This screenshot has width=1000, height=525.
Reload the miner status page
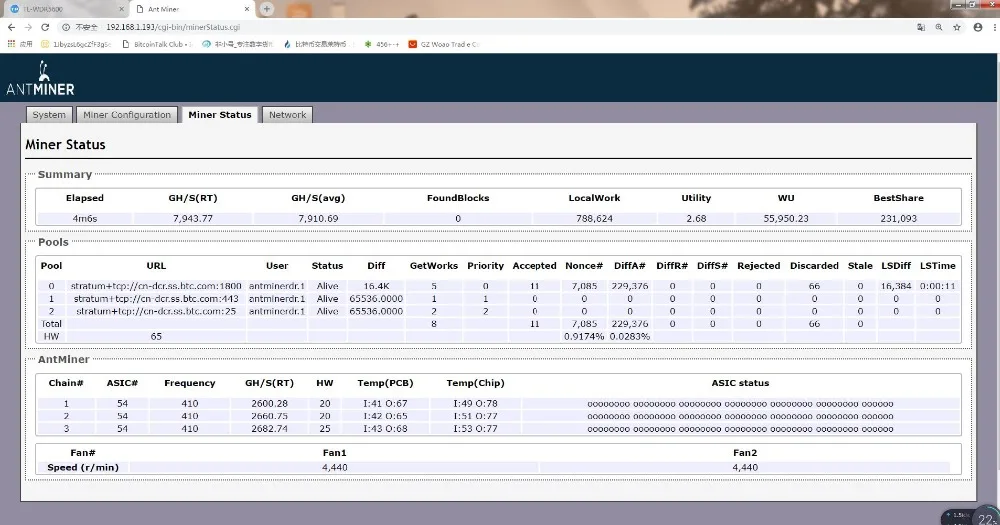click(x=45, y=27)
